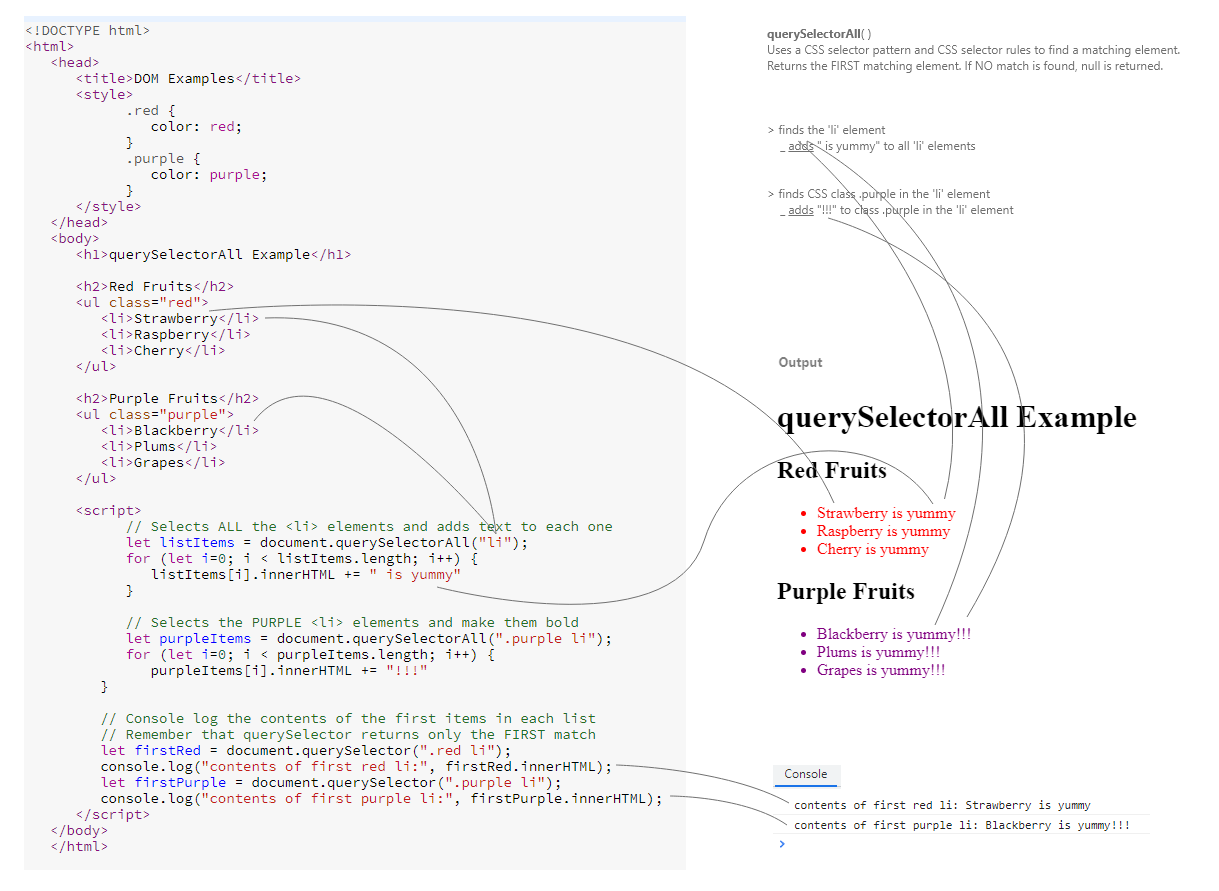Click the <!DOCTYPE html> code line
The height and width of the screenshot is (891, 1219).
(88, 30)
